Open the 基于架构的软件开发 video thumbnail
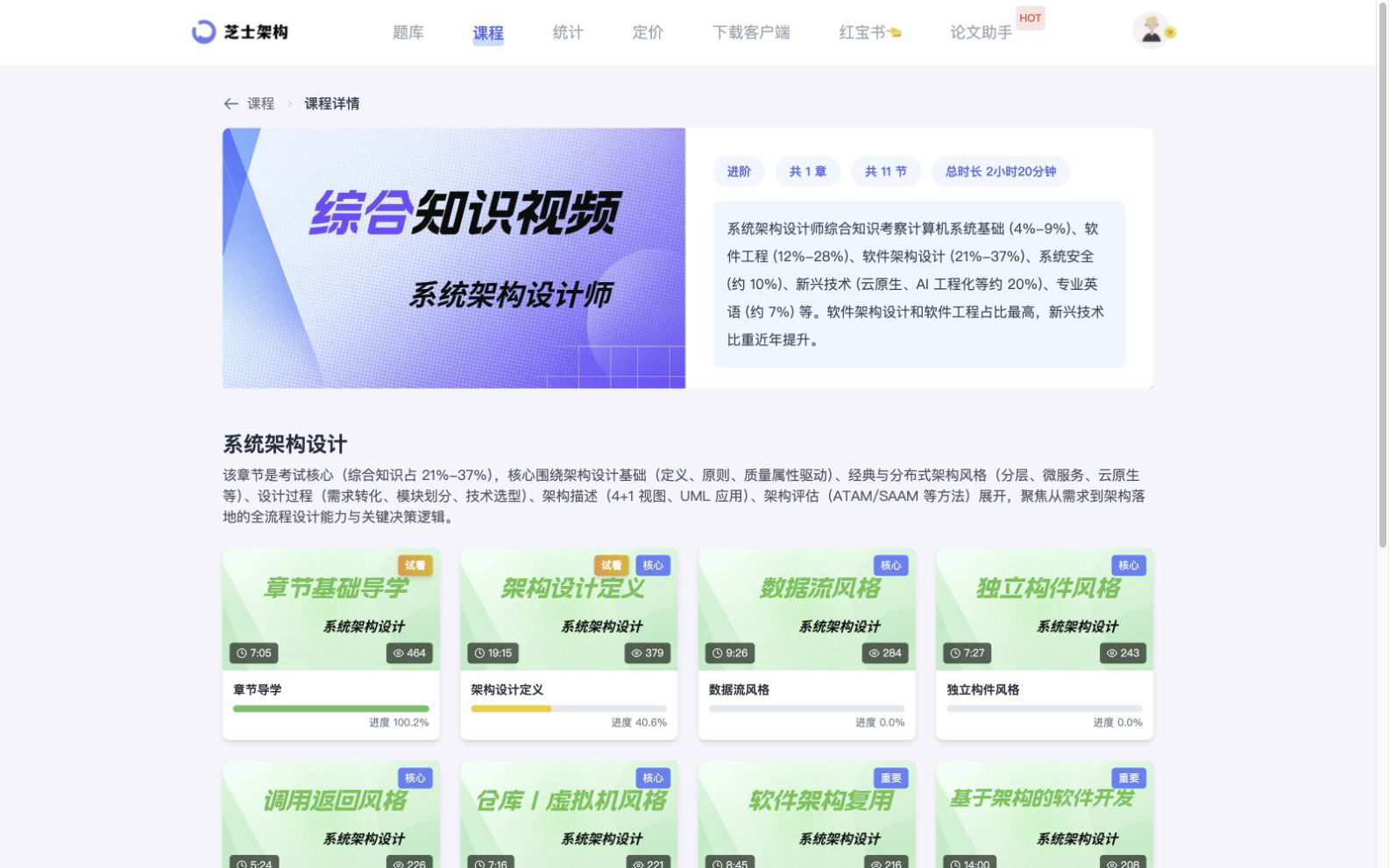 pos(1045,815)
